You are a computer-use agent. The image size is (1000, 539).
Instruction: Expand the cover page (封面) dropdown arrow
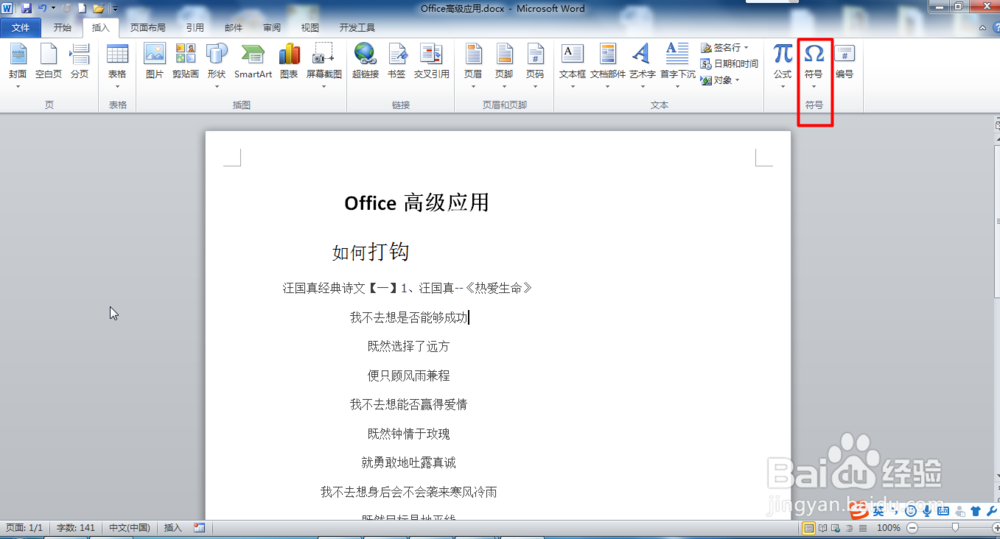(18, 86)
